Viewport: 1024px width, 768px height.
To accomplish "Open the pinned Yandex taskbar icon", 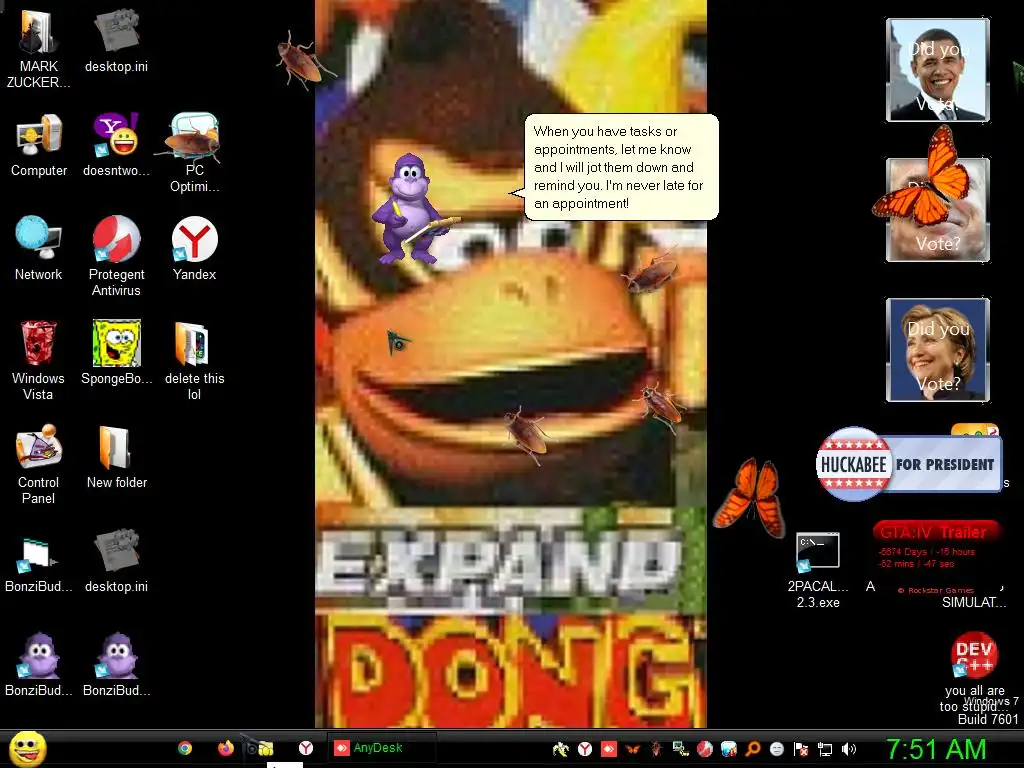I will pyautogui.click(x=306, y=748).
